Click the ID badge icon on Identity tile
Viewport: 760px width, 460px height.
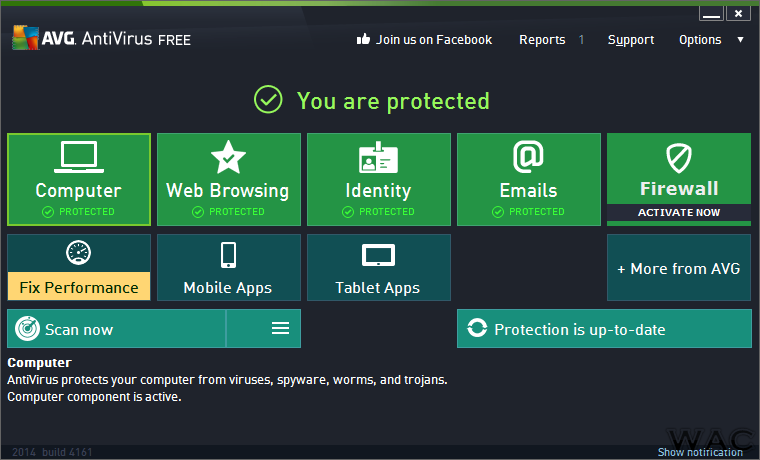pyautogui.click(x=378, y=158)
